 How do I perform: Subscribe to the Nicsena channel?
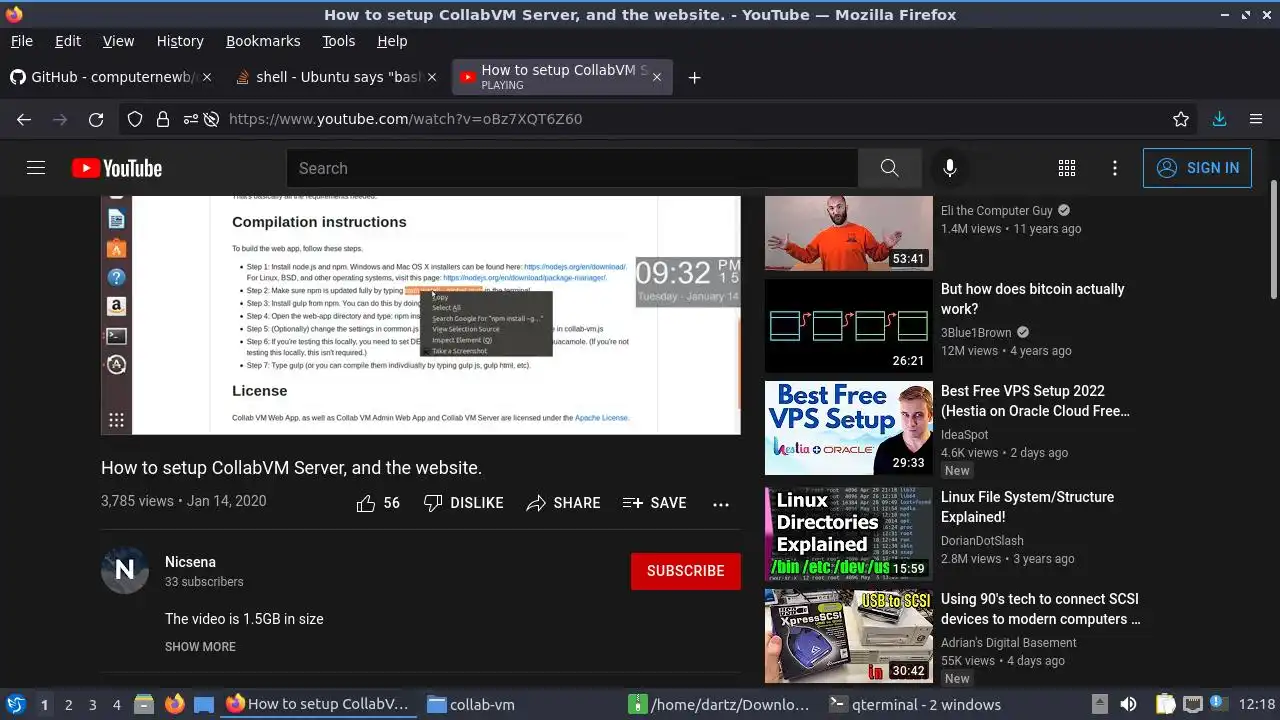coord(686,571)
